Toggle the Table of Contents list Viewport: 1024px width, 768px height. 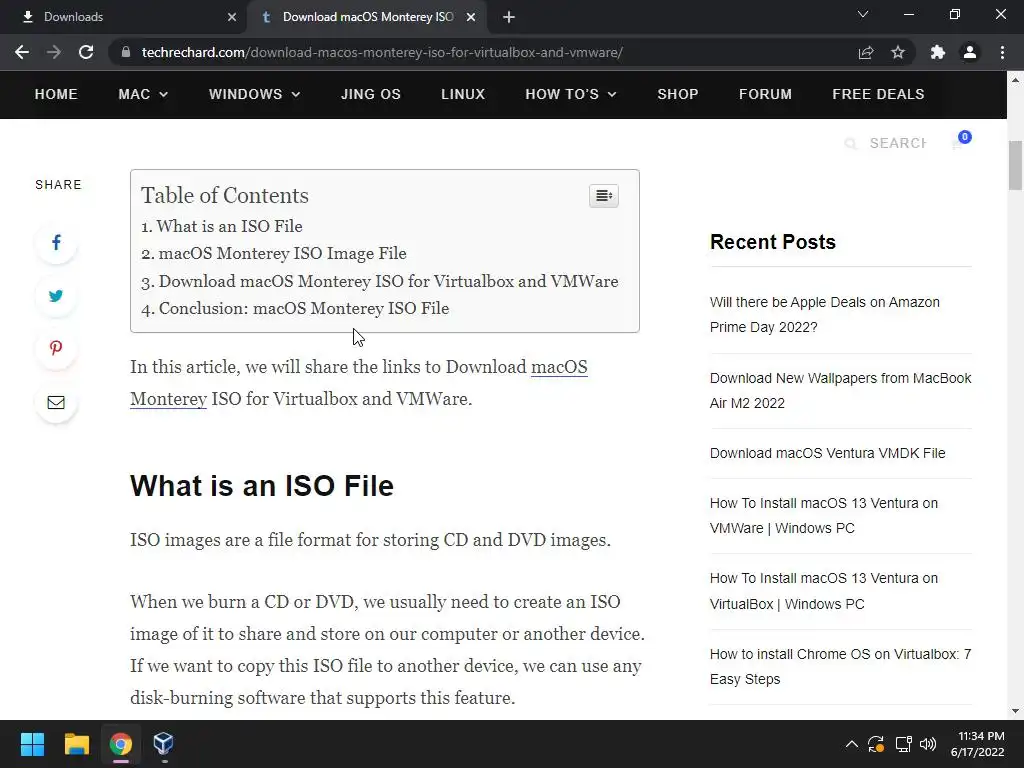tap(604, 195)
